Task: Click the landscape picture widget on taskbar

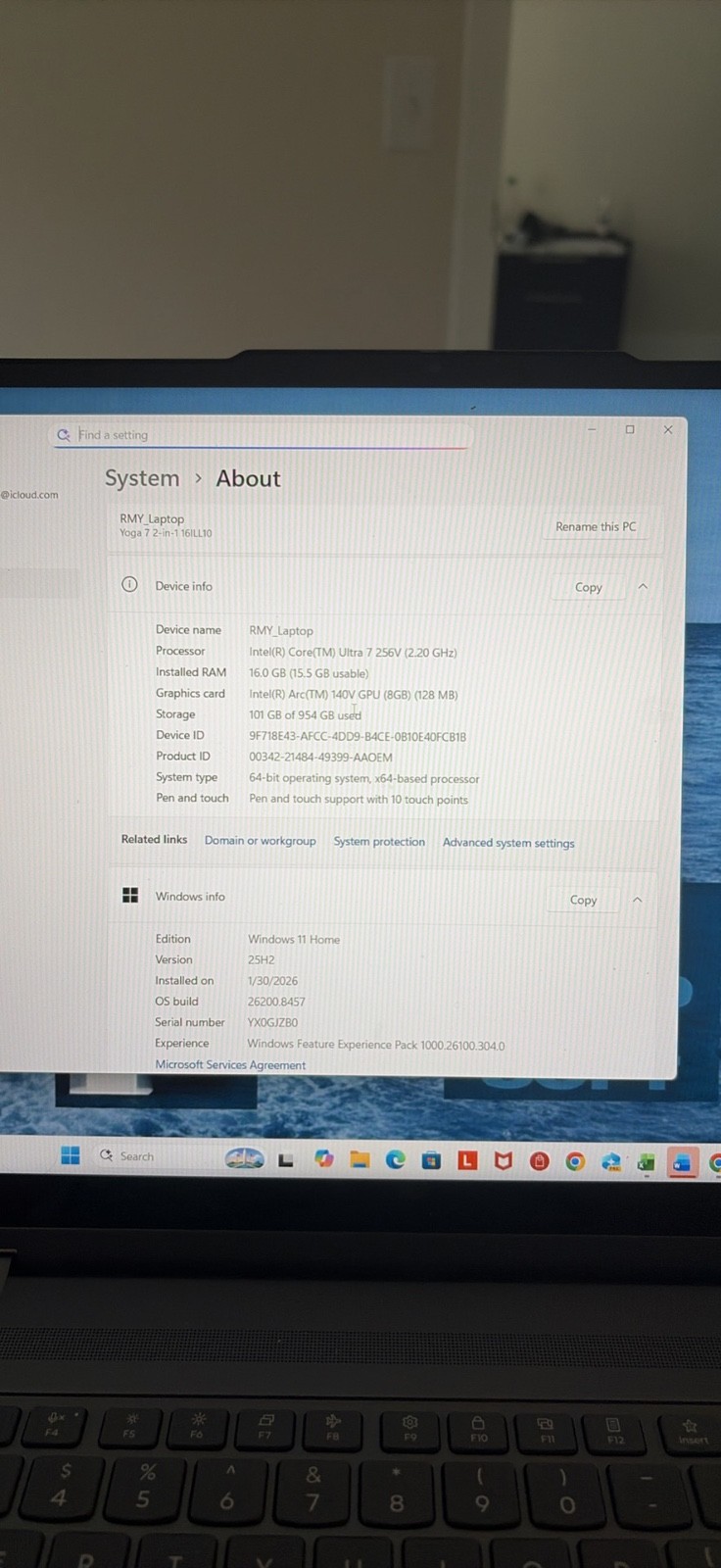Action: [x=244, y=1158]
